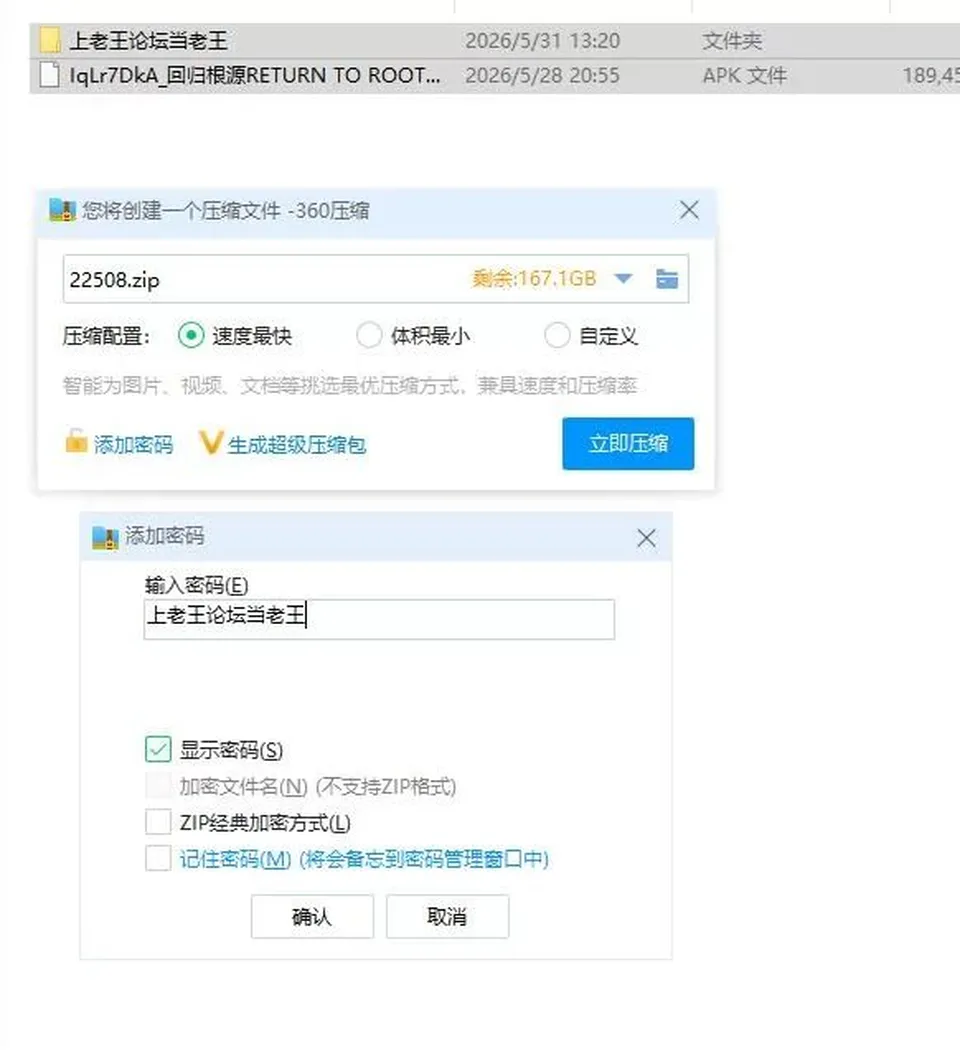
Task: Select the folder row 上老王论坛当老王
Action: (x=495, y=41)
